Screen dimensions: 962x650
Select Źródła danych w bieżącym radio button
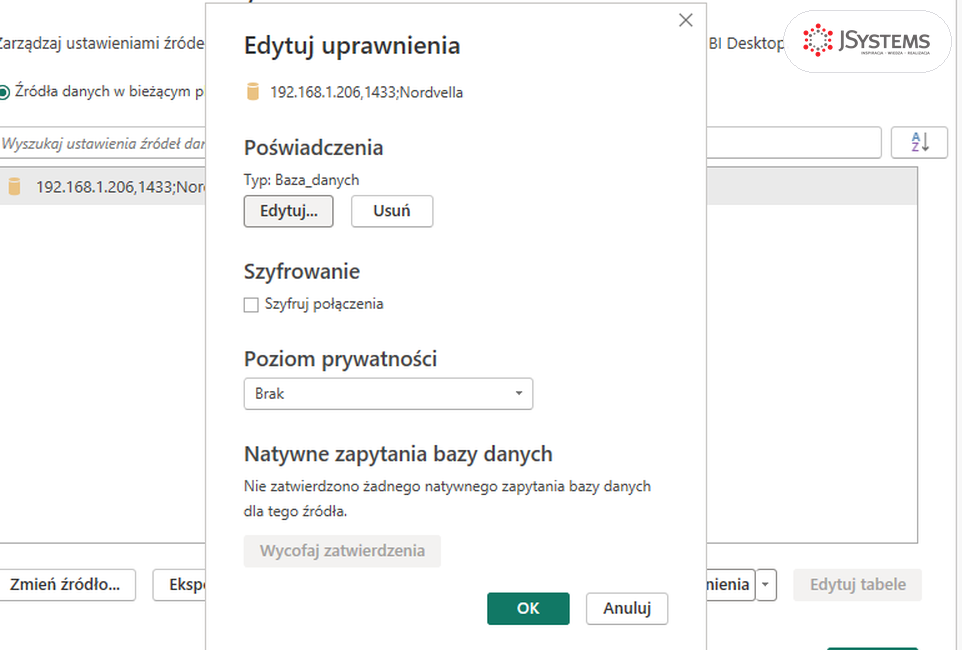pyautogui.click(x=4, y=92)
